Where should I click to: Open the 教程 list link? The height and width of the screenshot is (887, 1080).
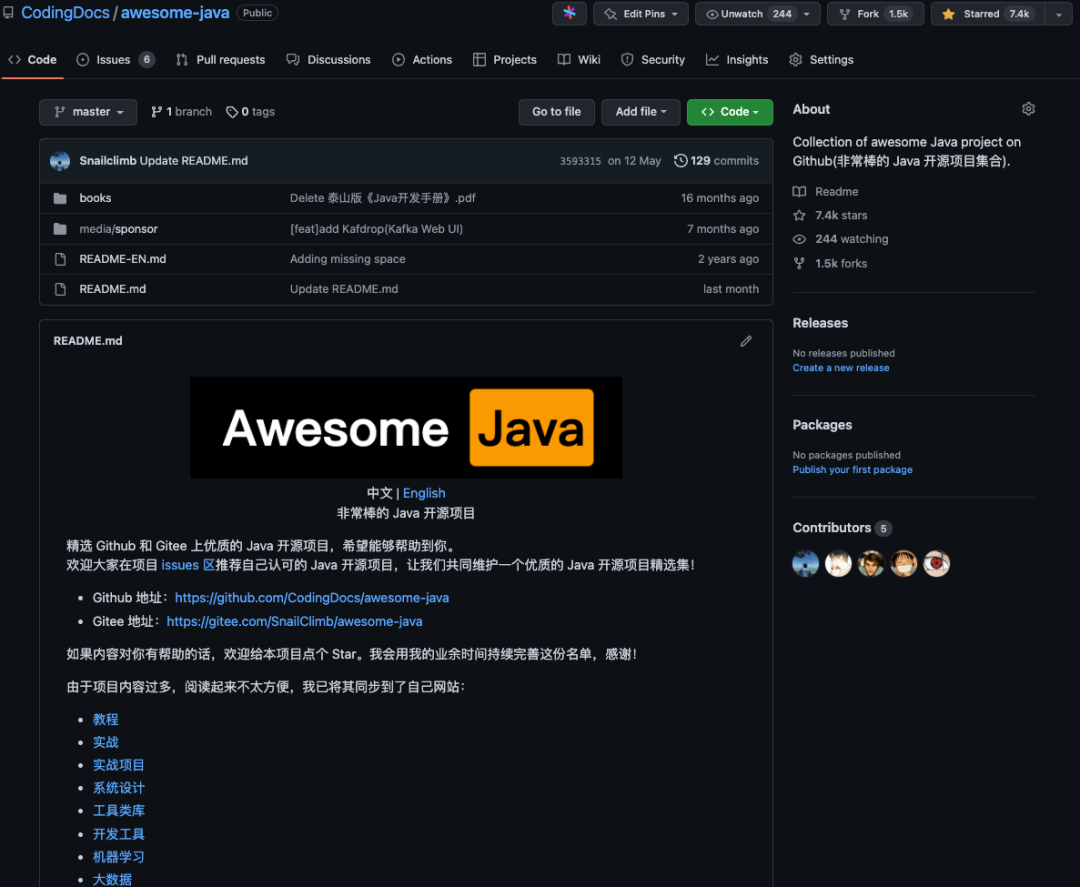106,719
